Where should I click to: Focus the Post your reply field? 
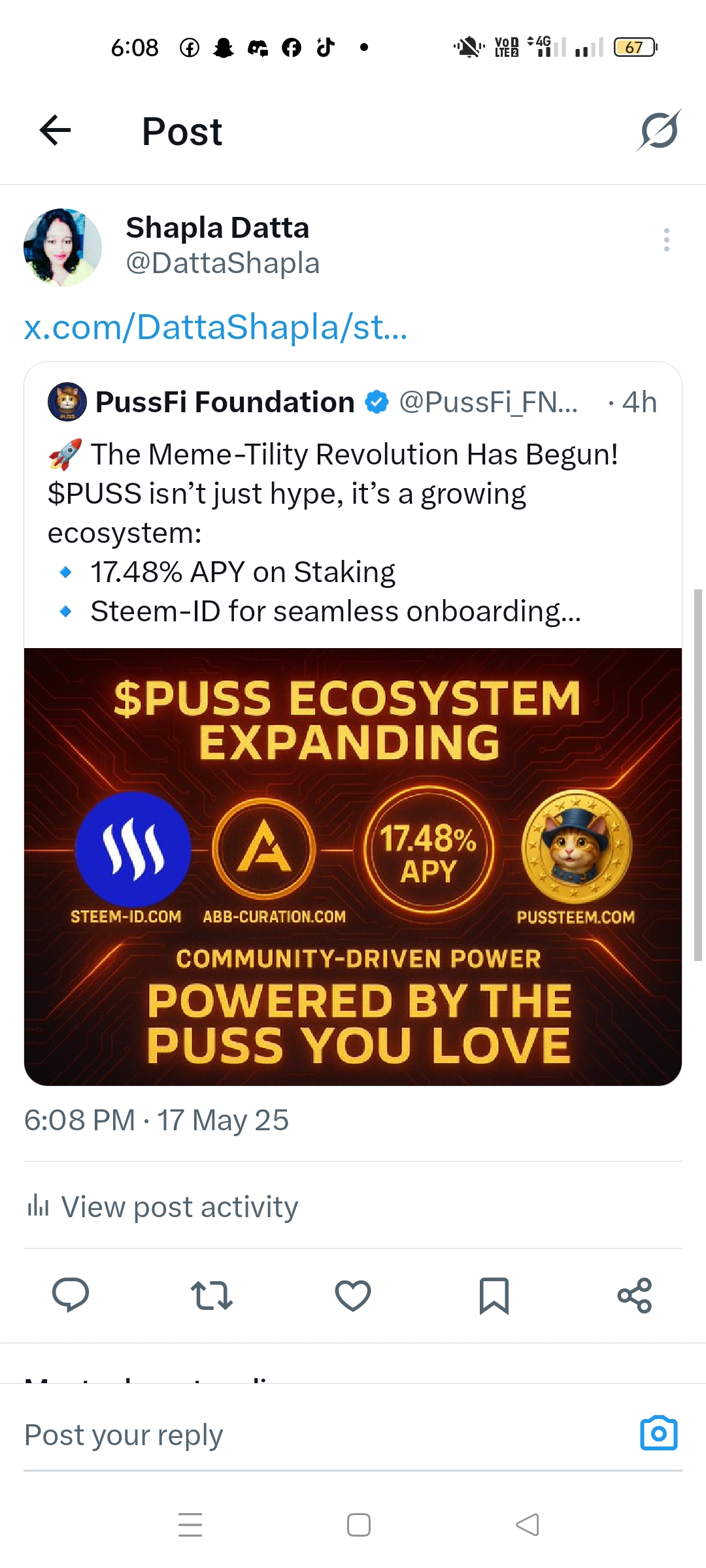click(327, 1435)
